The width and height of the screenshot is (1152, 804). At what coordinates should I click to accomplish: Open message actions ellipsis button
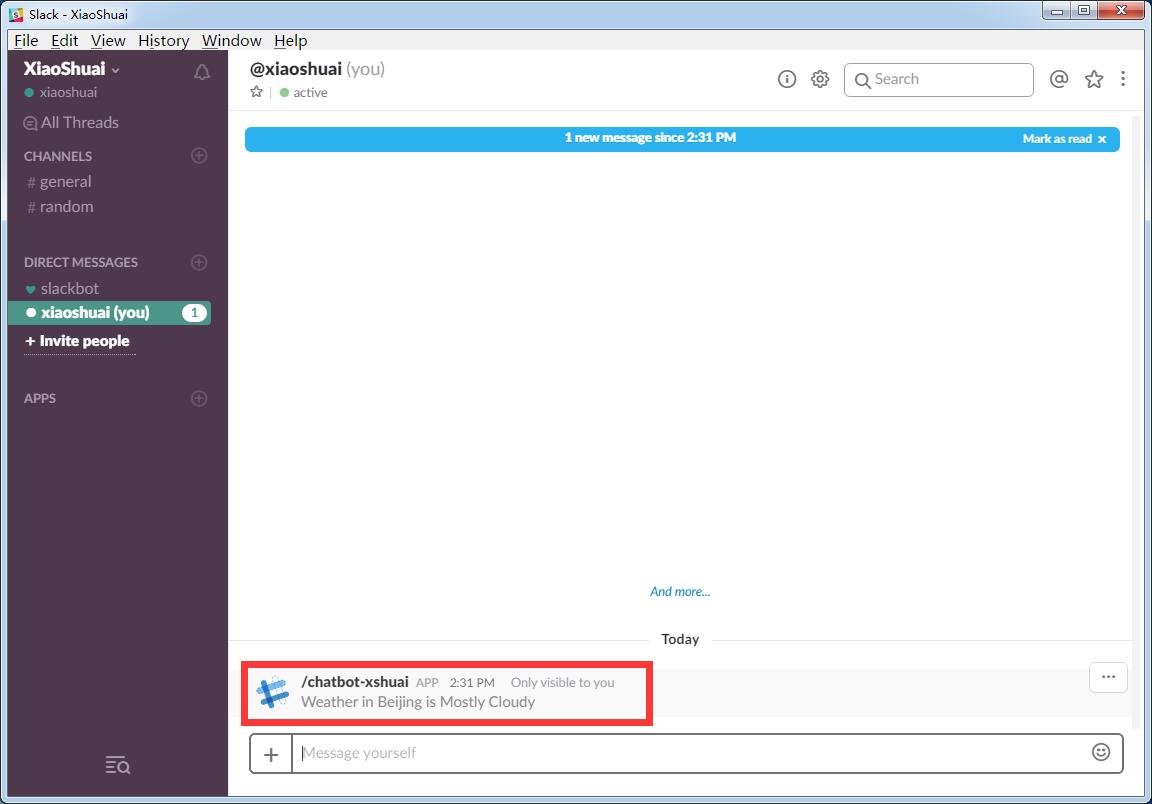tap(1108, 677)
